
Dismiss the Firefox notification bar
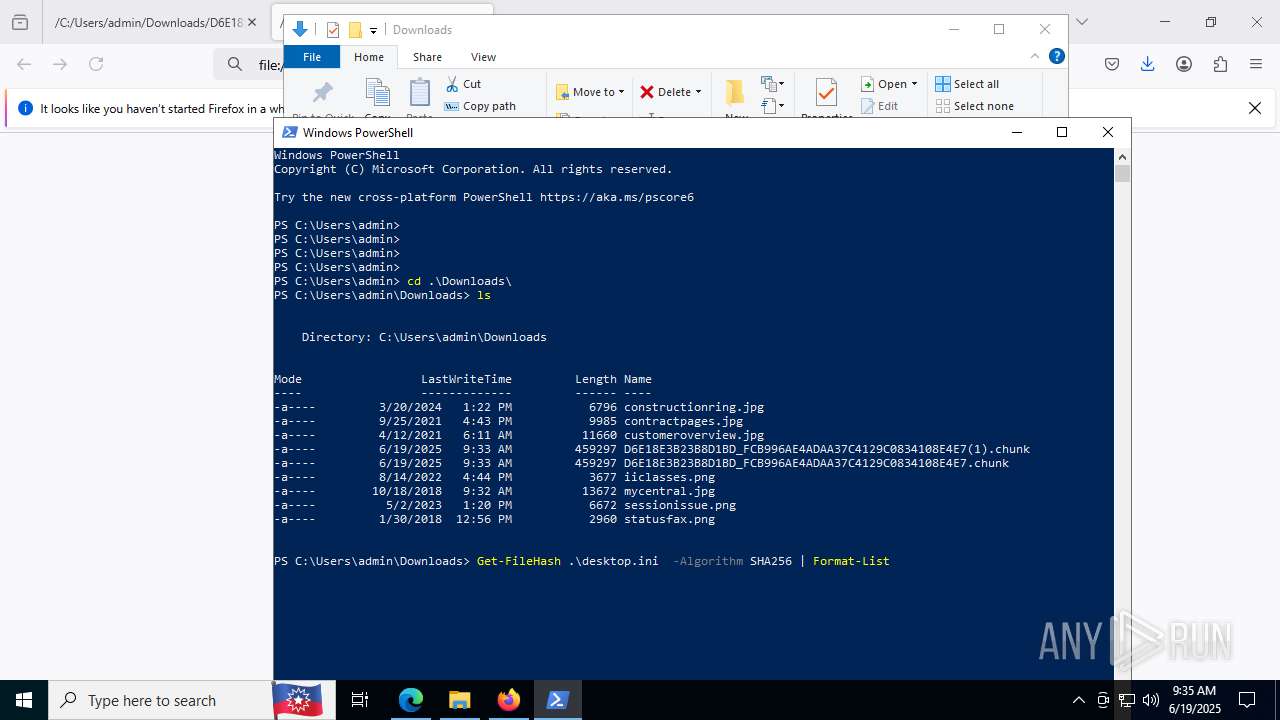1255,108
